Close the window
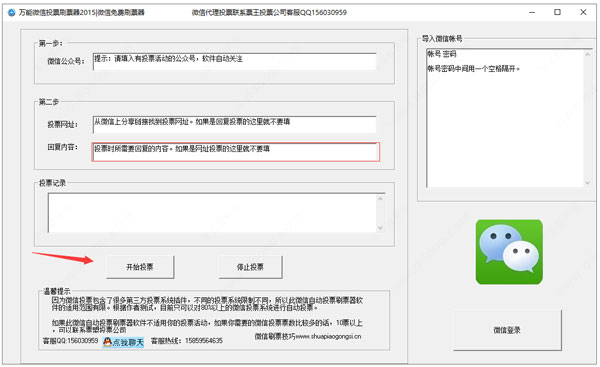 tap(583, 12)
